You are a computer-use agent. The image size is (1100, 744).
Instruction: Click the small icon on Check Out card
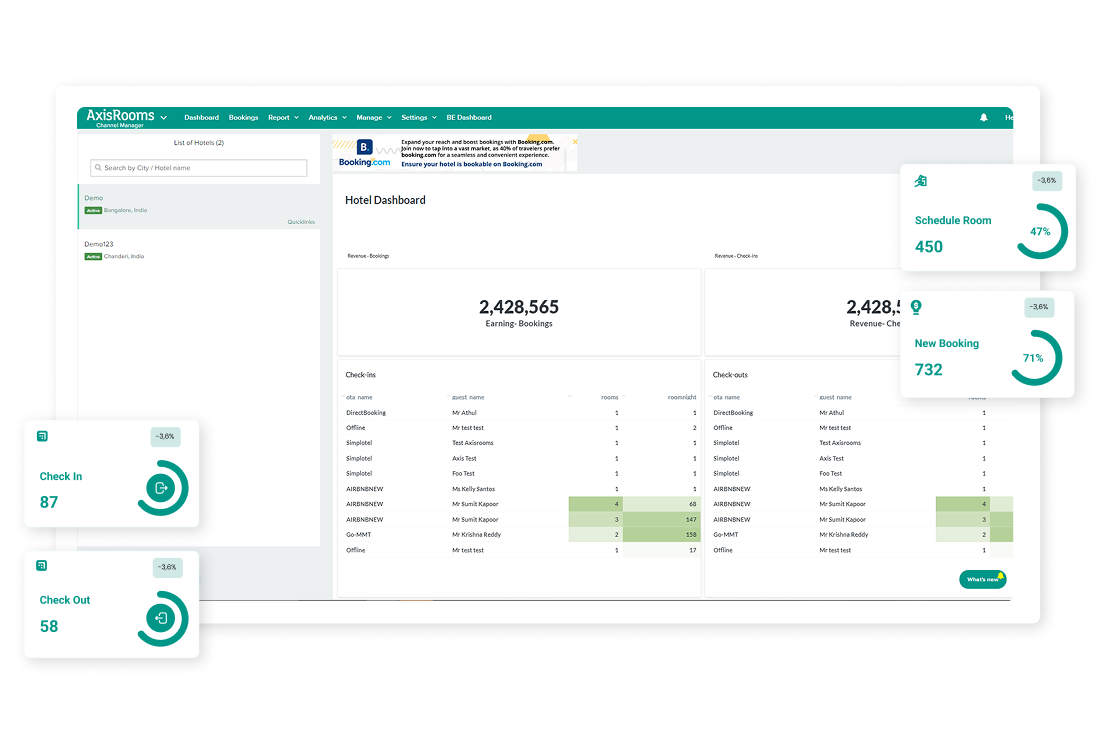tap(42, 566)
